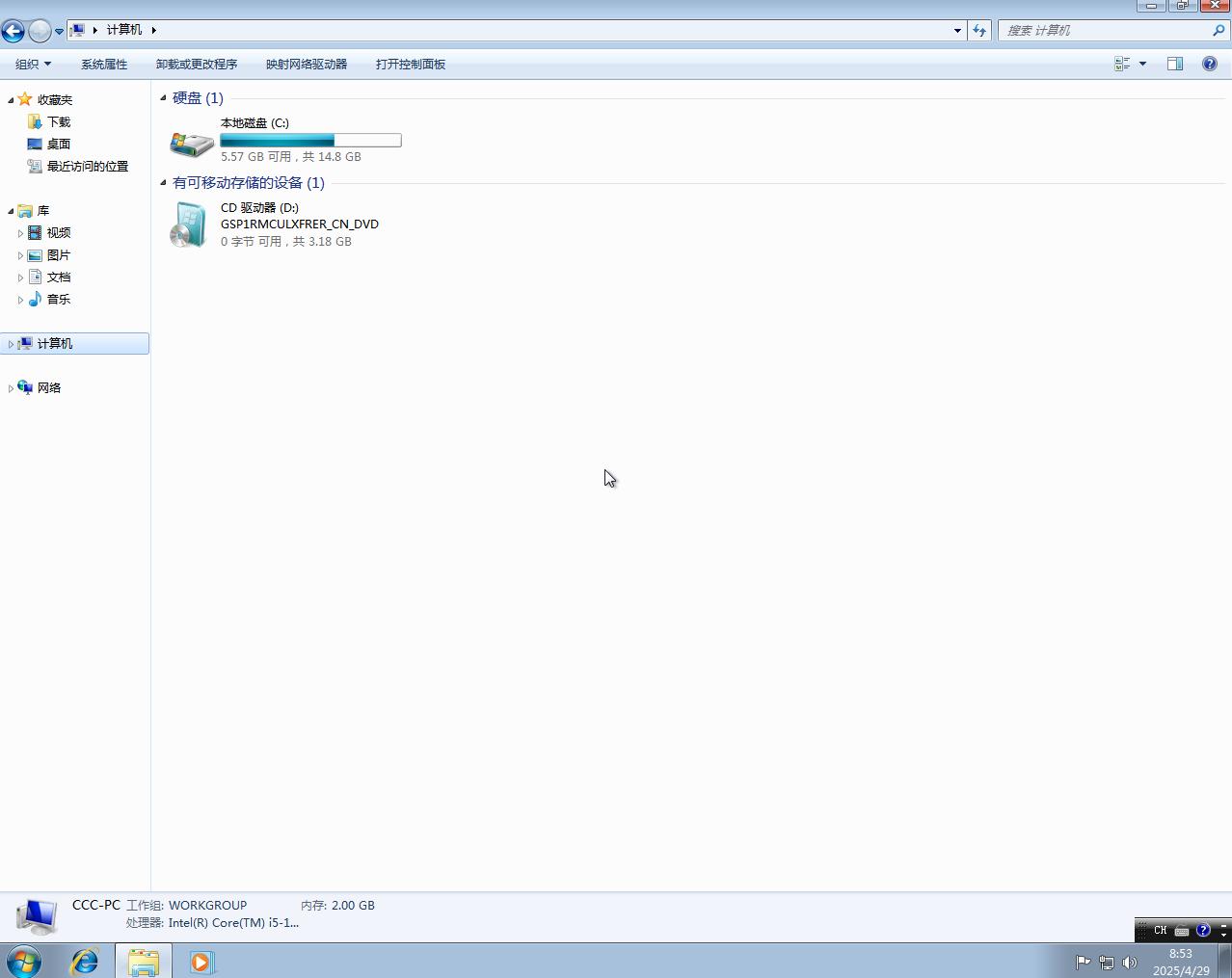Click 映射网络驱动器 in the toolbar
This screenshot has width=1232, height=978.
(307, 65)
